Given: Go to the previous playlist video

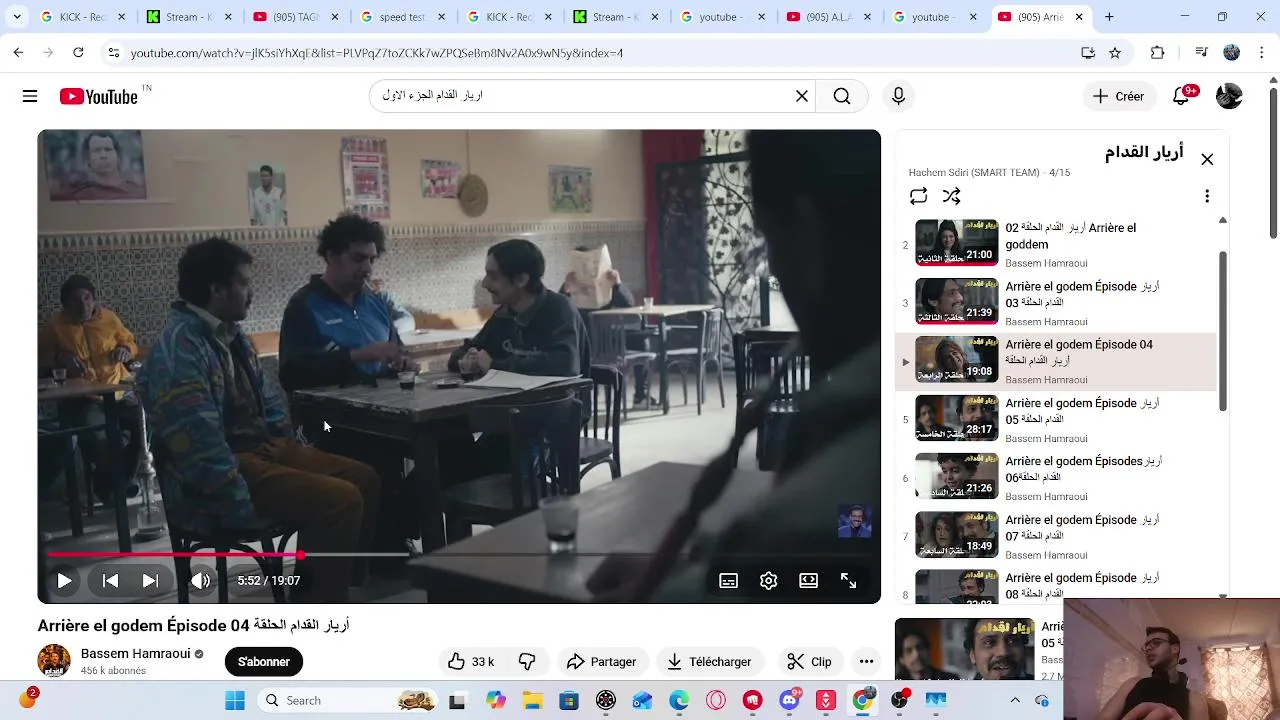Looking at the screenshot, I should pyautogui.click(x=111, y=580).
